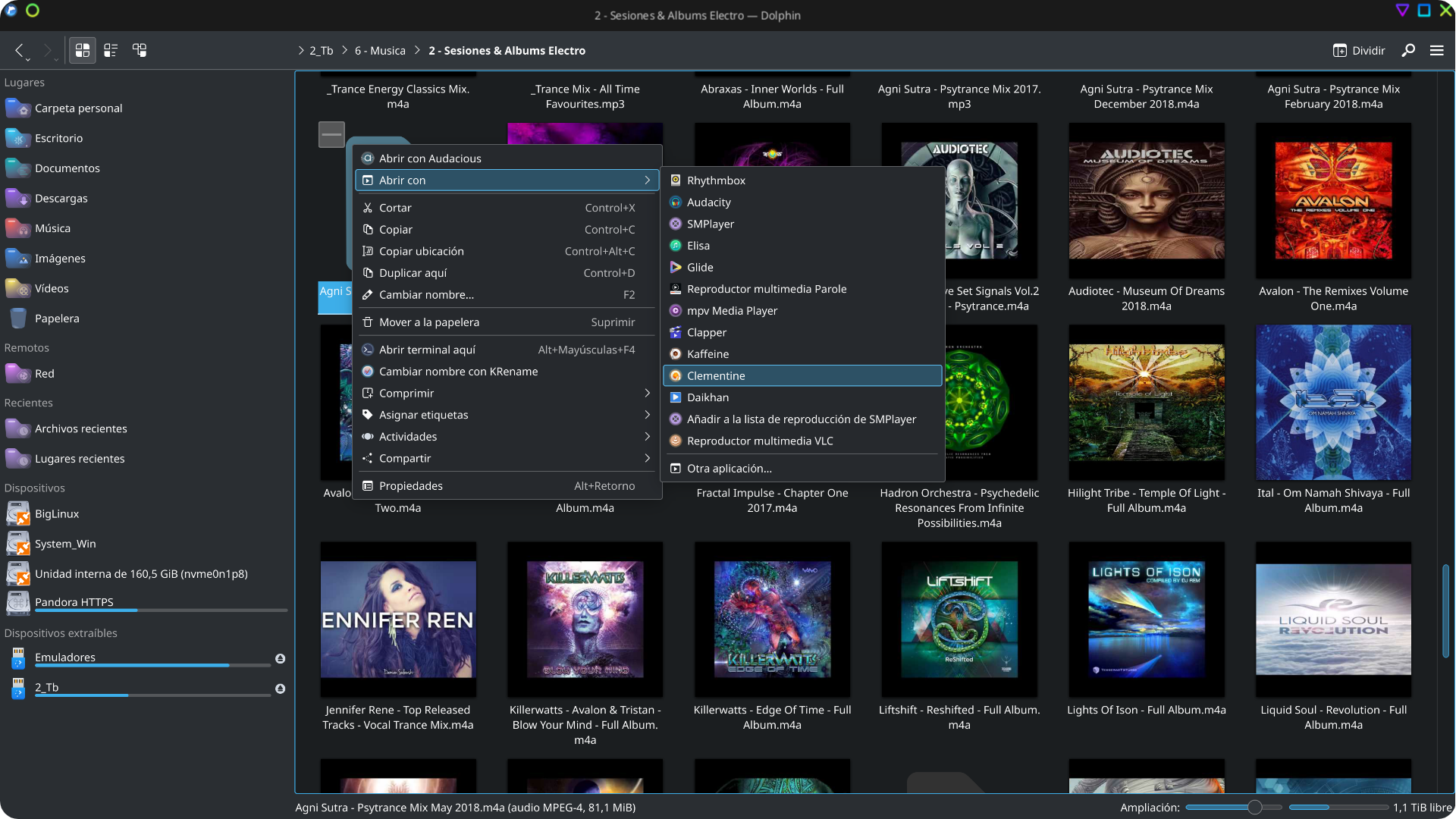The width and height of the screenshot is (1456, 819).
Task: Open Unidad interna de 160,5 GiB device
Action: click(146, 574)
